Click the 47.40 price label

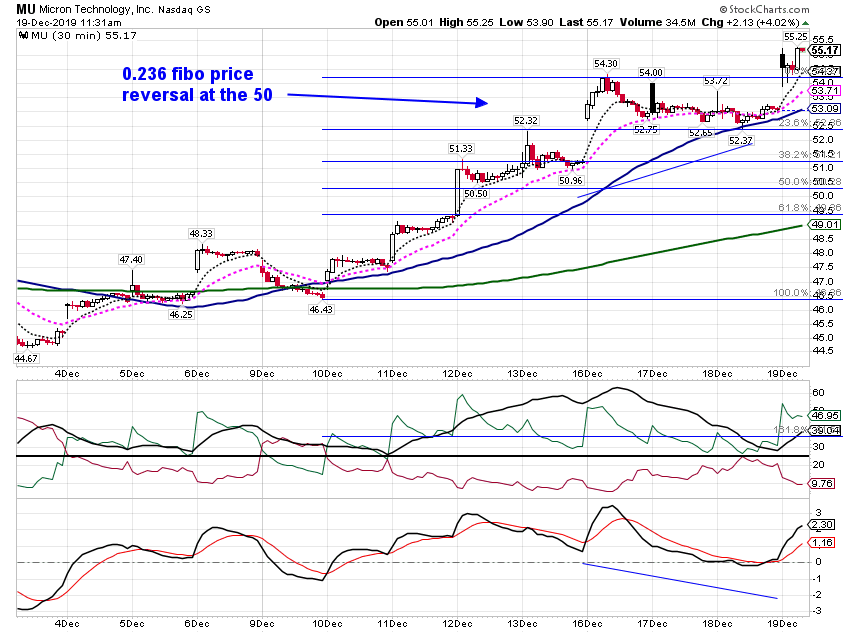(131, 260)
